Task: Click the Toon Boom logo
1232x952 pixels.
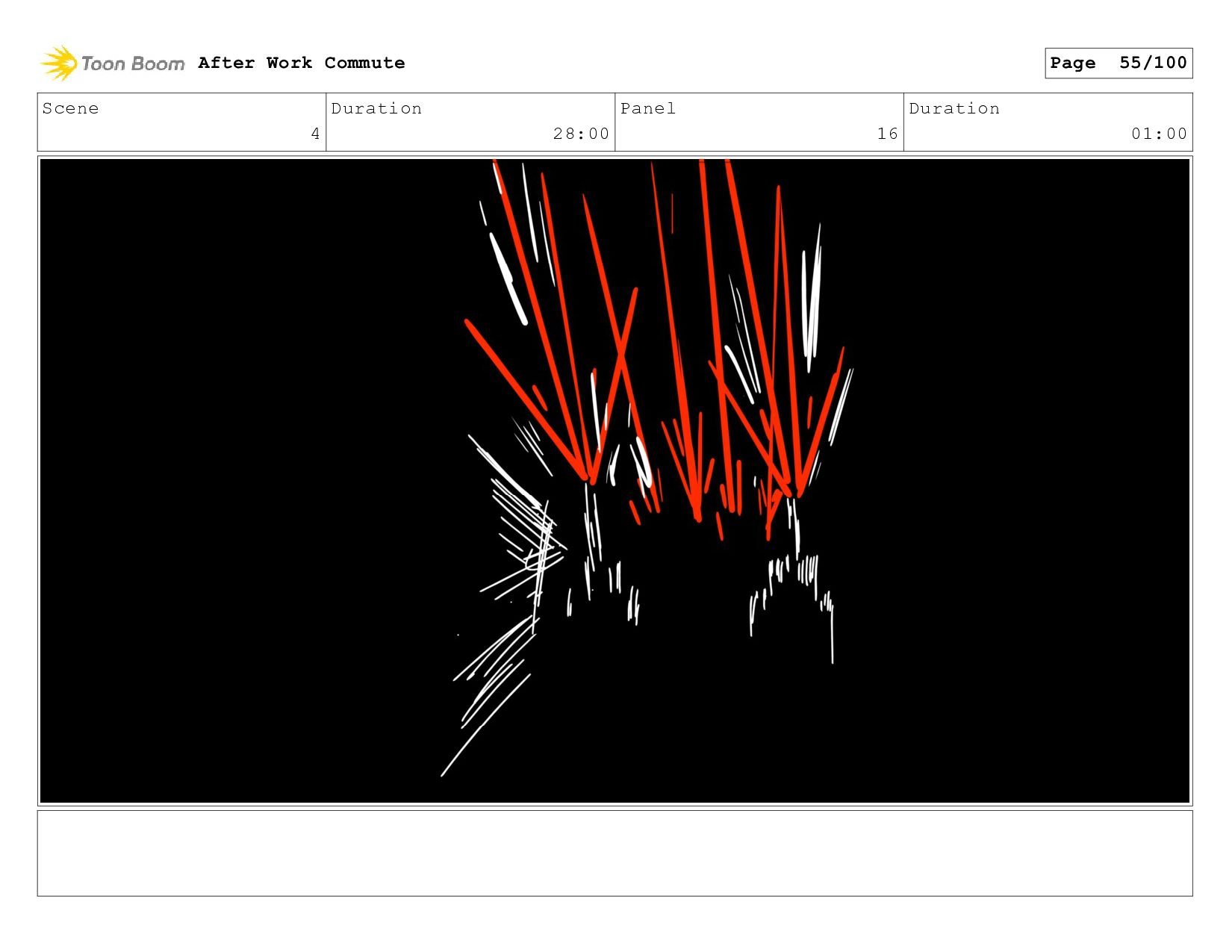Action: (112, 63)
